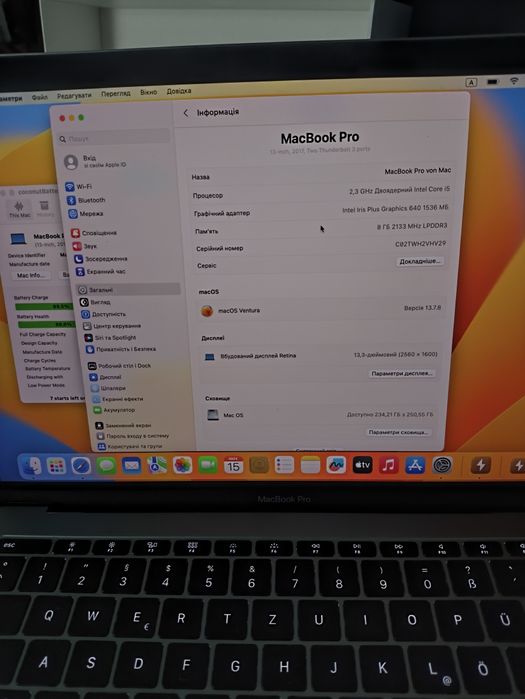
Task: Select Користувачі та групи in the sidebar
Action: pos(130,446)
